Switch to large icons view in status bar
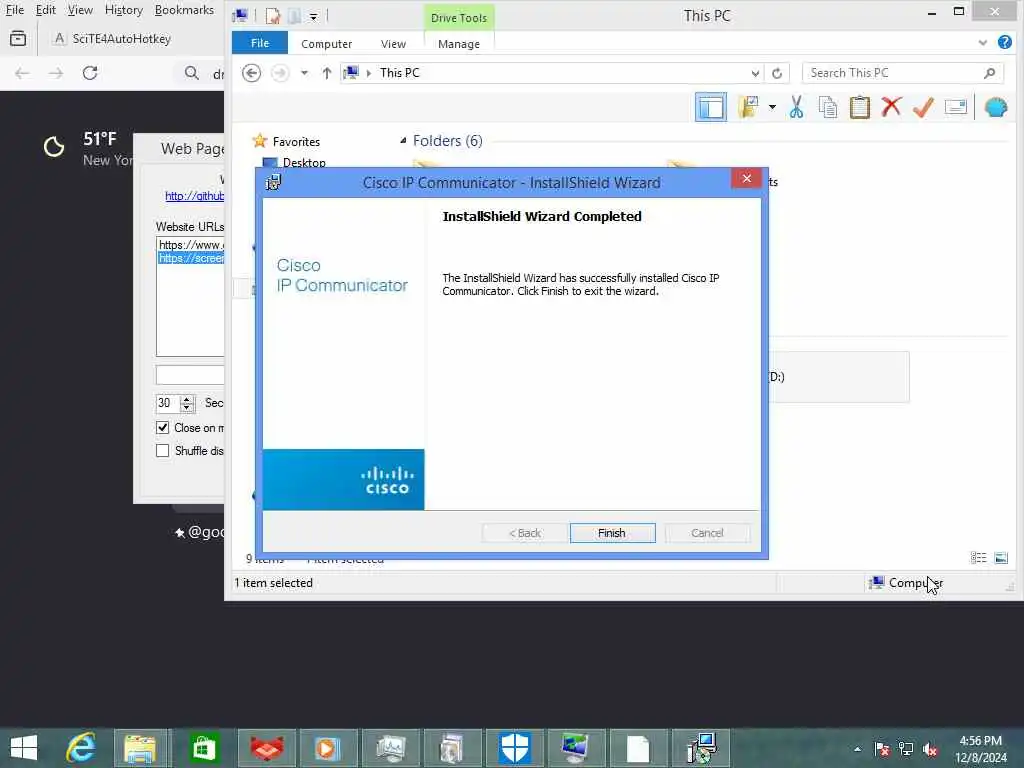This screenshot has width=1024, height=768. pyautogui.click(x=1001, y=558)
